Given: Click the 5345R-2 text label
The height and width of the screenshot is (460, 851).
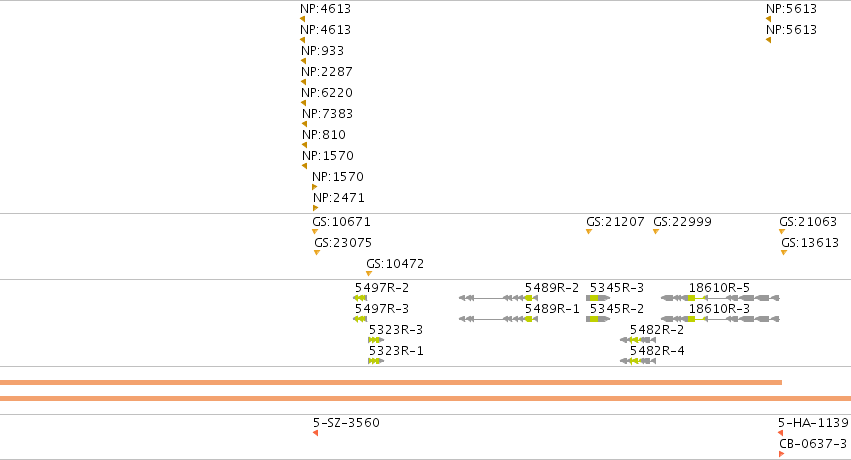Looking at the screenshot, I should (617, 309).
